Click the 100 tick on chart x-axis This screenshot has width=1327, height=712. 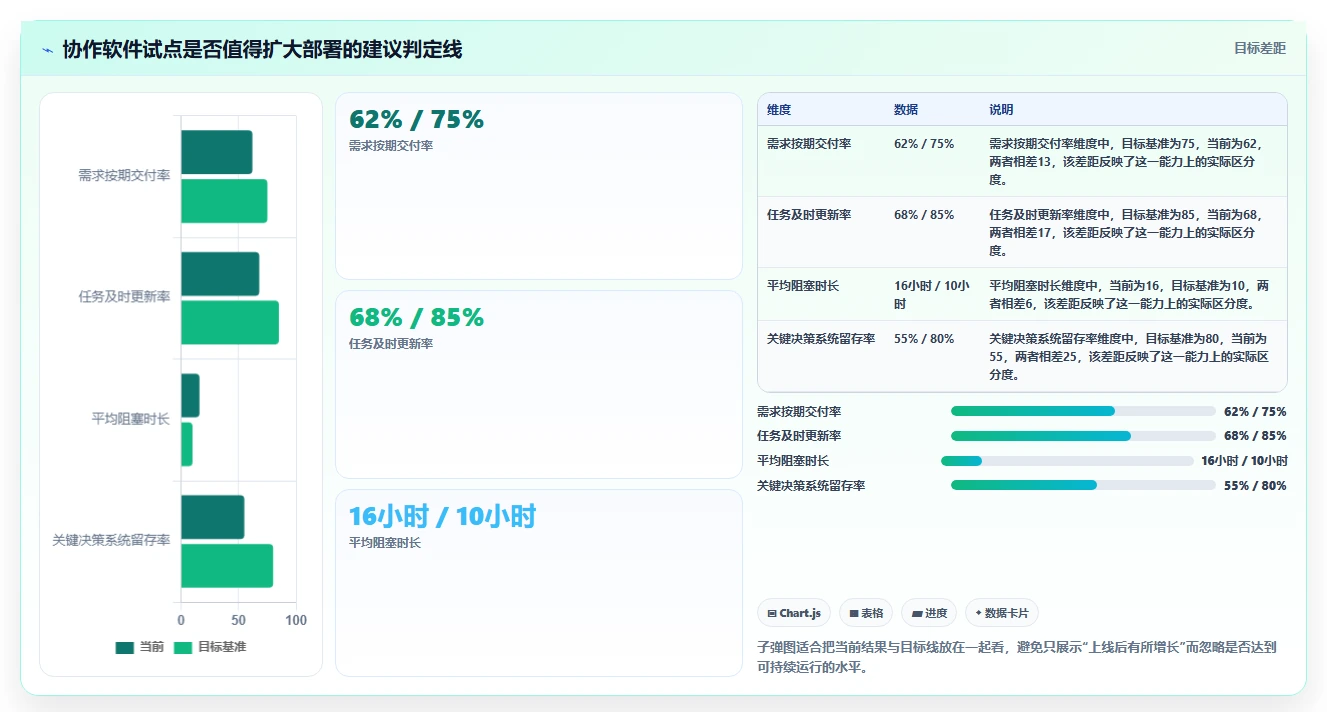pyautogui.click(x=296, y=621)
